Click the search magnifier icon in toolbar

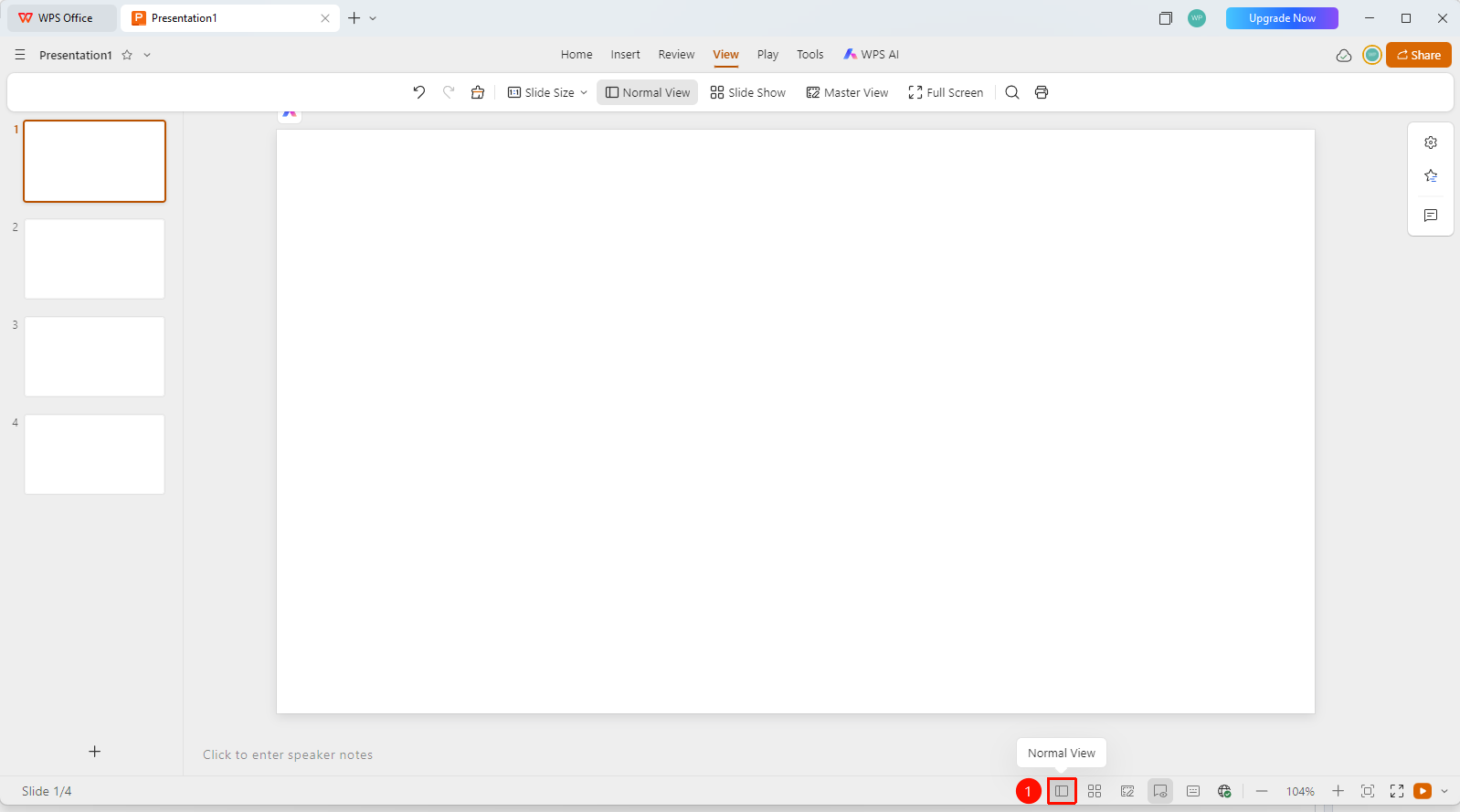1012,92
